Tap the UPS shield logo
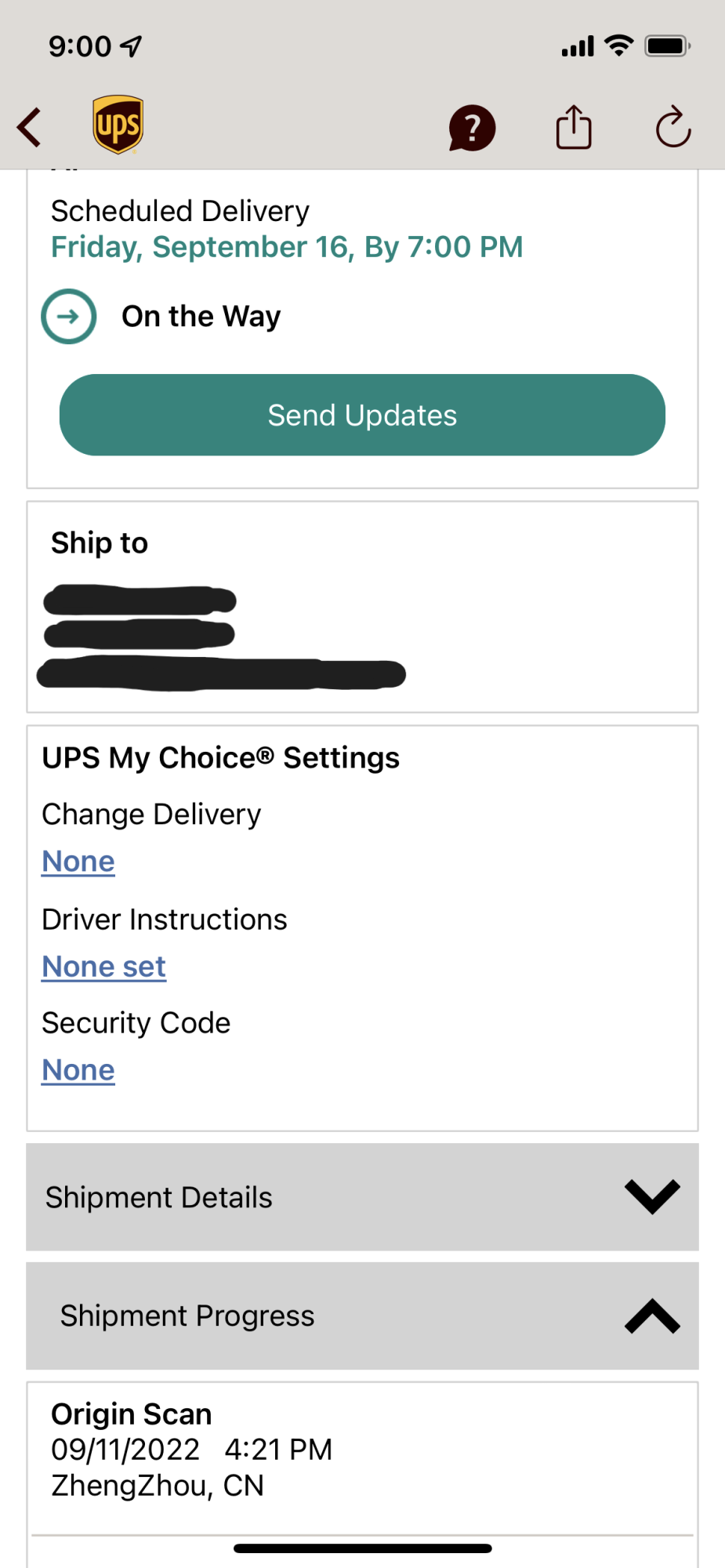The width and height of the screenshot is (725, 1568). (x=118, y=125)
